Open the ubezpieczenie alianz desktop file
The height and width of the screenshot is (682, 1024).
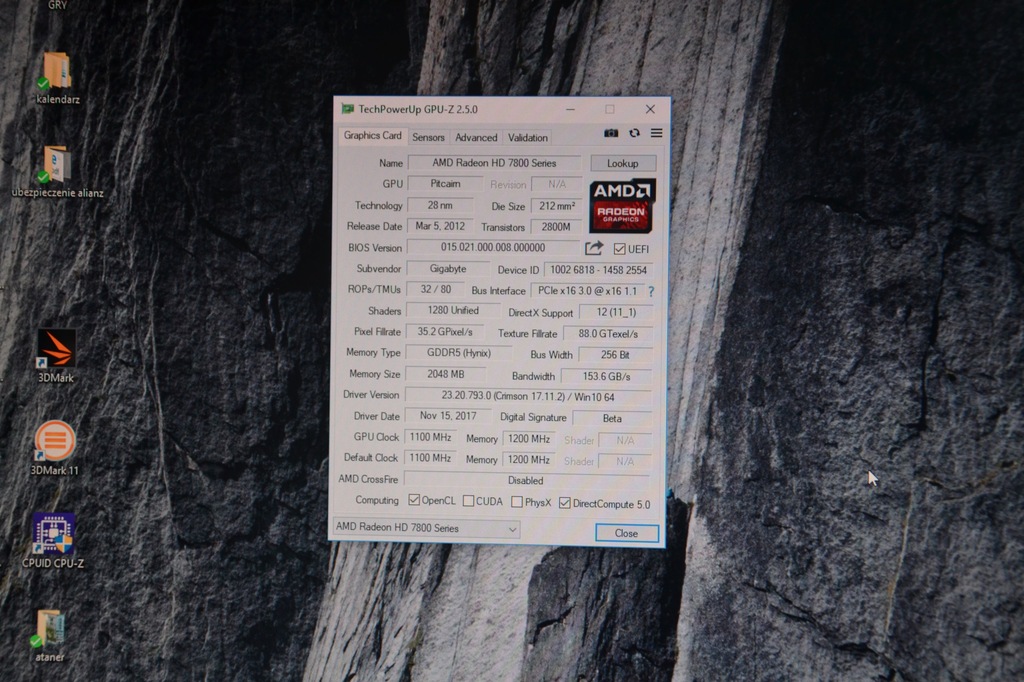57,171
